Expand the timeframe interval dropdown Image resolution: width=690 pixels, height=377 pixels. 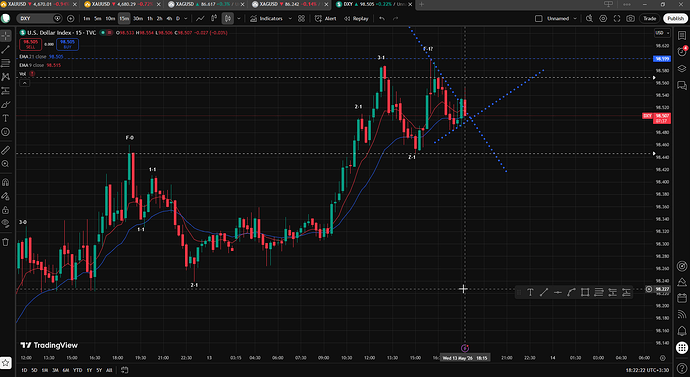186,18
